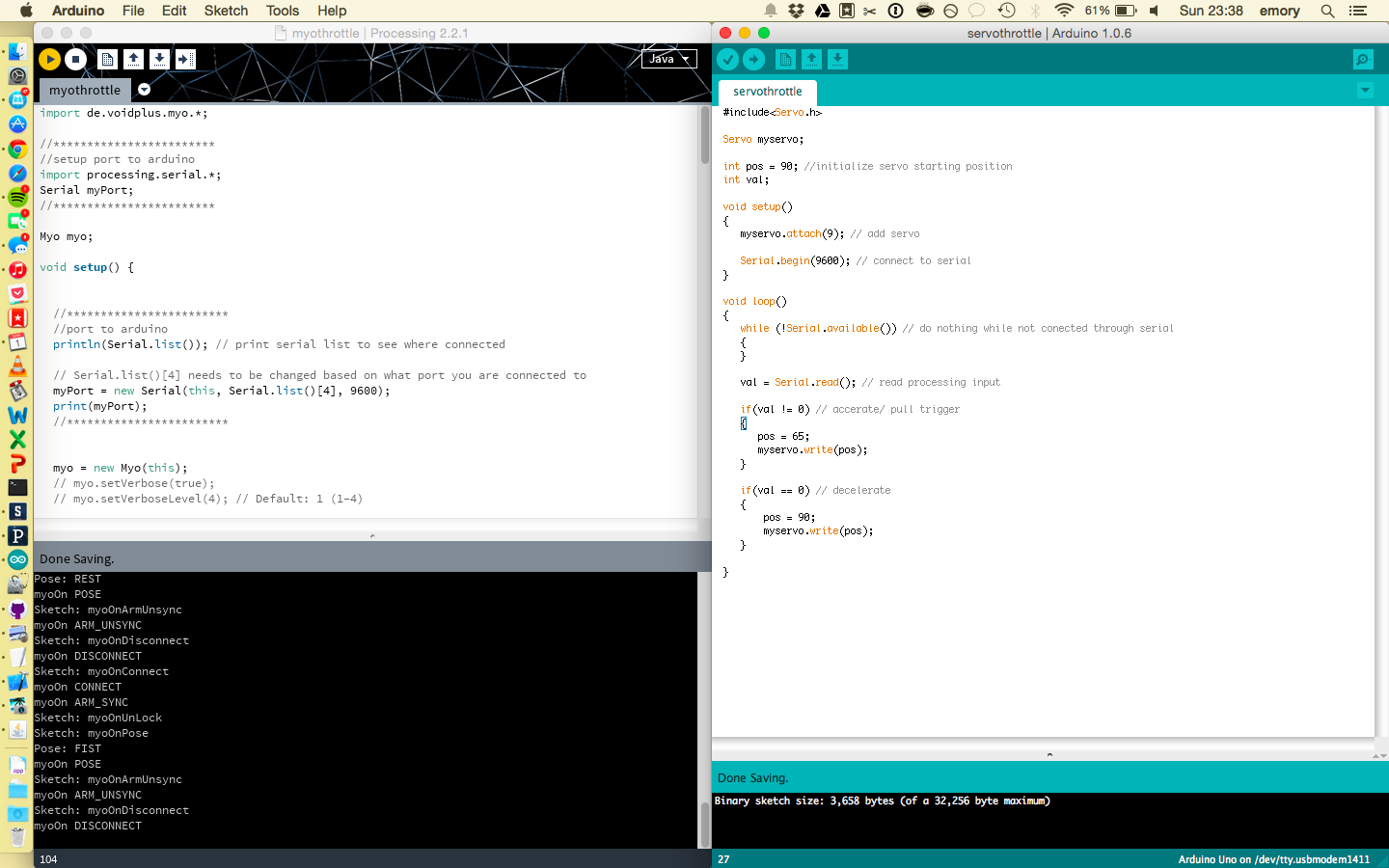This screenshot has height=868, width=1389.
Task: Save sketch using Arduino toolbar down-arrow
Action: [x=837, y=59]
